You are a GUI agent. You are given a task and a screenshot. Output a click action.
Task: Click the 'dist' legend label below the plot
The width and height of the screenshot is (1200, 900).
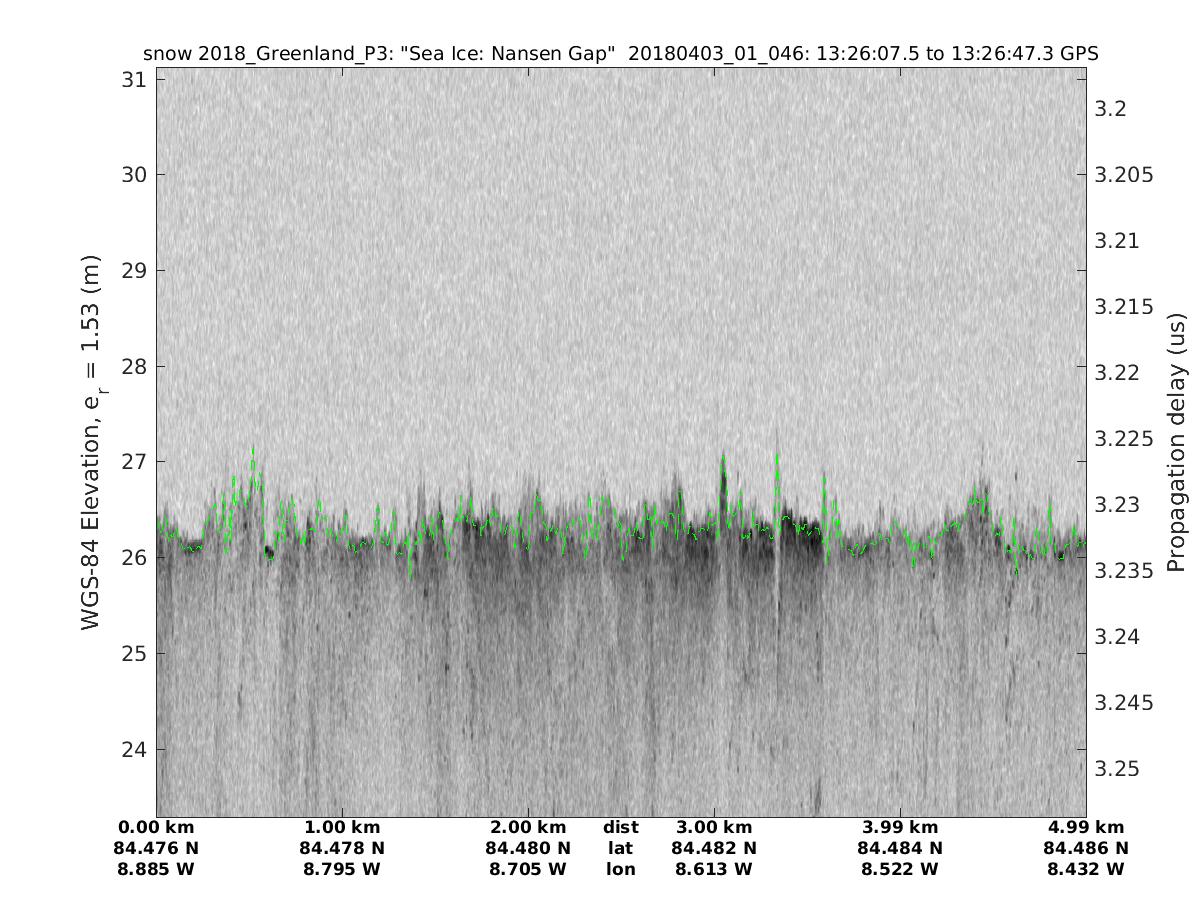pyautogui.click(x=620, y=827)
